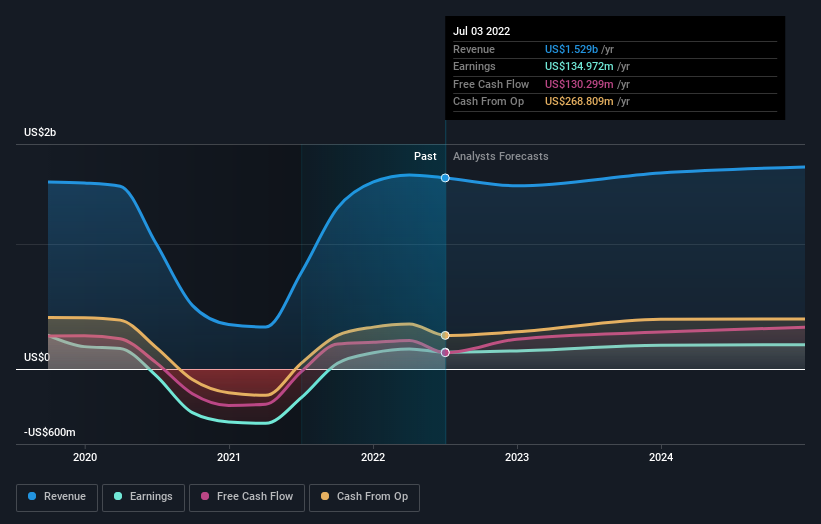Click the US$134.972m earnings value
Viewport: 821px width, 524px height.
click(x=579, y=66)
